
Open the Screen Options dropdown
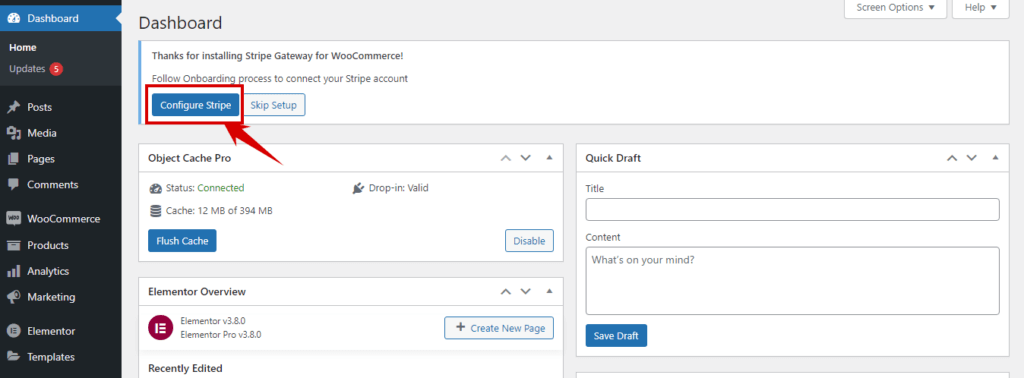pos(895,8)
